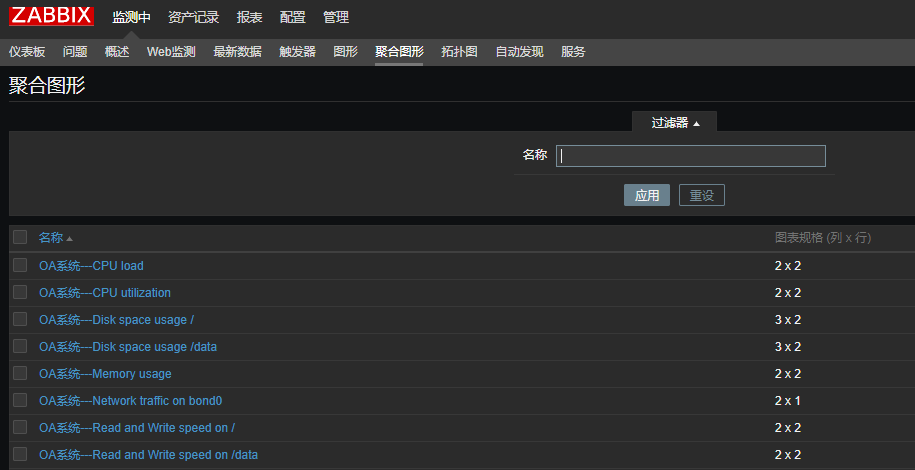This screenshot has height=470, width=915.
Task: Tick the checkbox for OA系统---CPU load
Action: pos(20,265)
